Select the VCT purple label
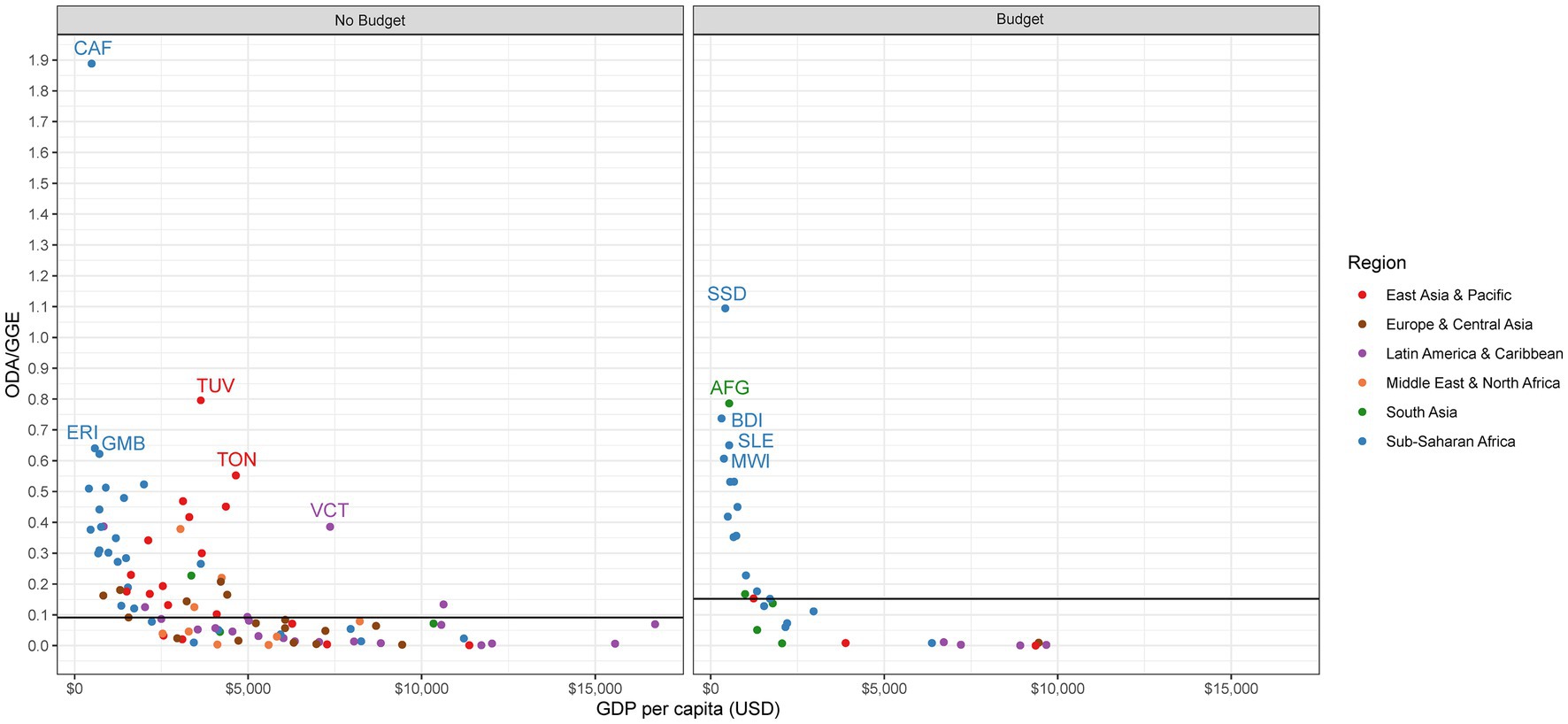 pyautogui.click(x=329, y=511)
